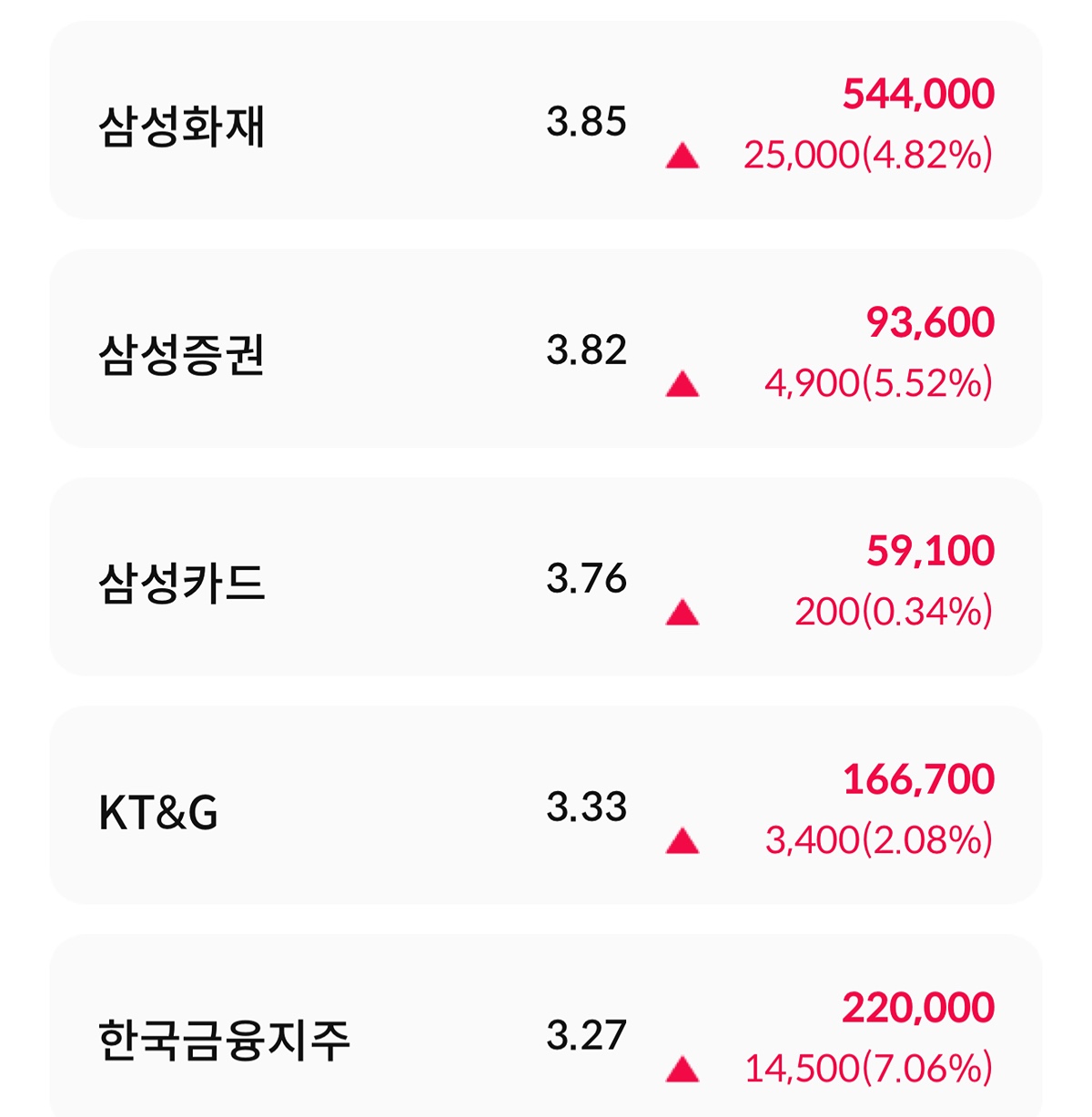Tap the 59,100 price of 삼성카드

tap(930, 551)
